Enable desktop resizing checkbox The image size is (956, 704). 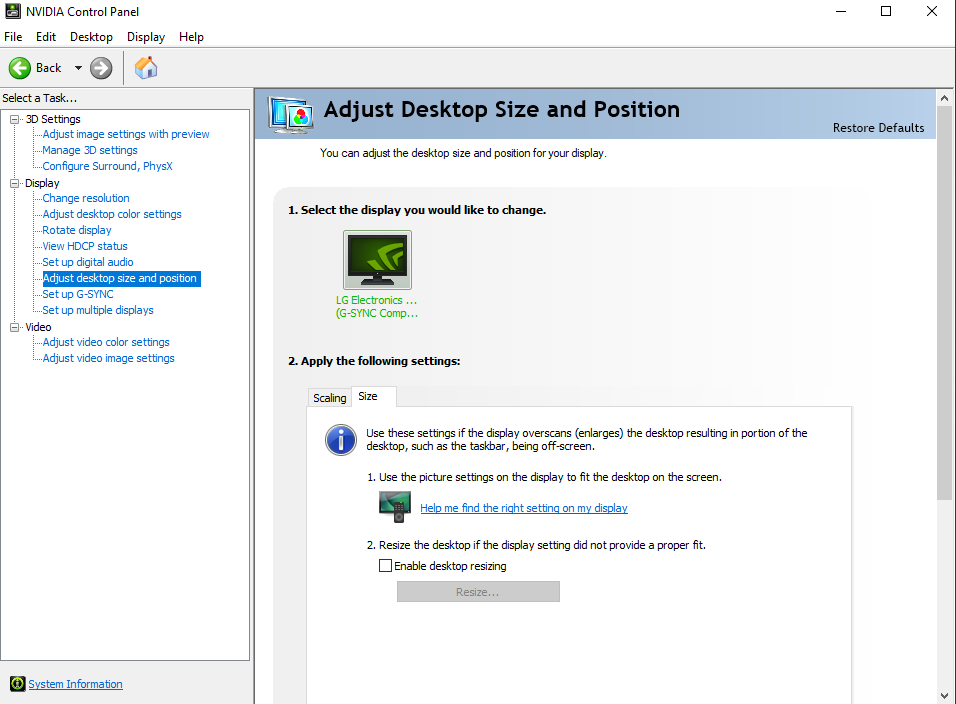pyautogui.click(x=386, y=566)
